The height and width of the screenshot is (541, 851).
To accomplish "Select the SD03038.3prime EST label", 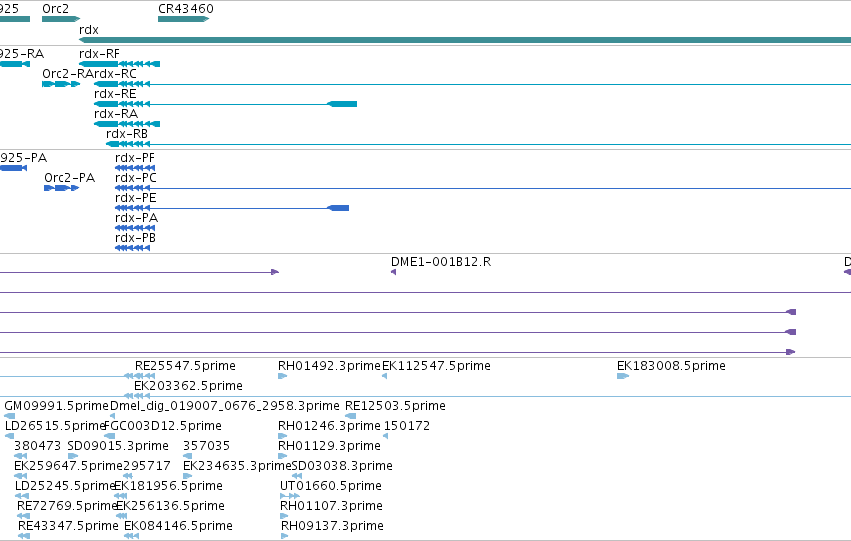I will pyautogui.click(x=342, y=466).
